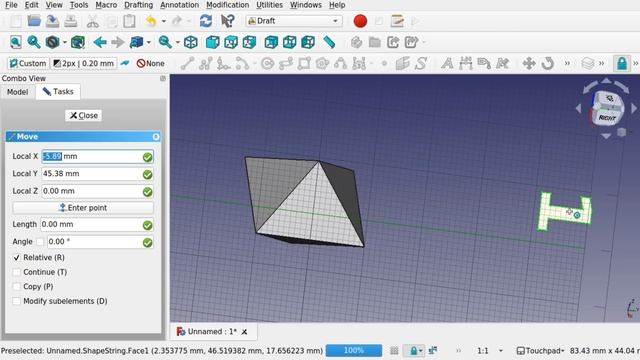Collapse the Move task panel header
The image size is (640, 360).
click(x=156, y=137)
